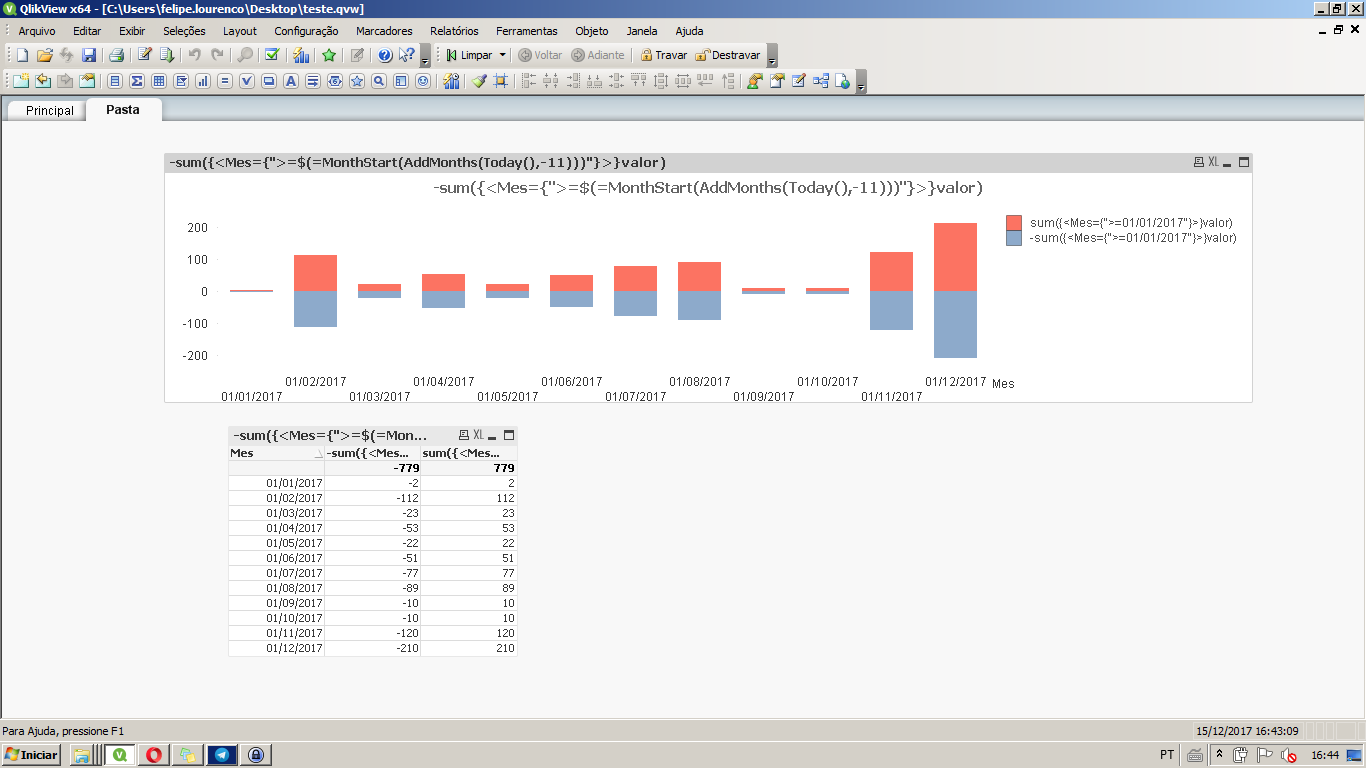
Task: Click the Open folder icon
Action: click(x=44, y=55)
